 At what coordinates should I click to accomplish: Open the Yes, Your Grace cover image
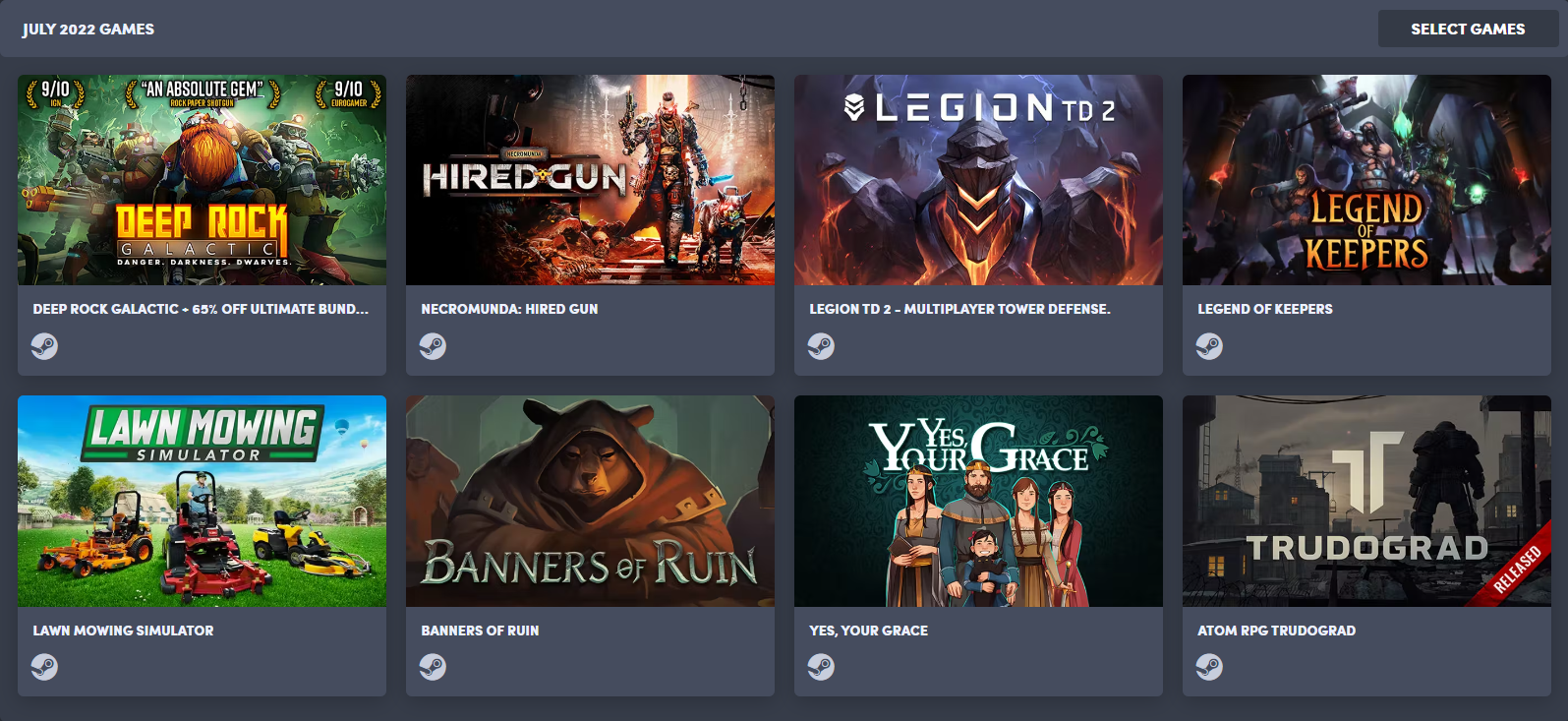tap(978, 501)
